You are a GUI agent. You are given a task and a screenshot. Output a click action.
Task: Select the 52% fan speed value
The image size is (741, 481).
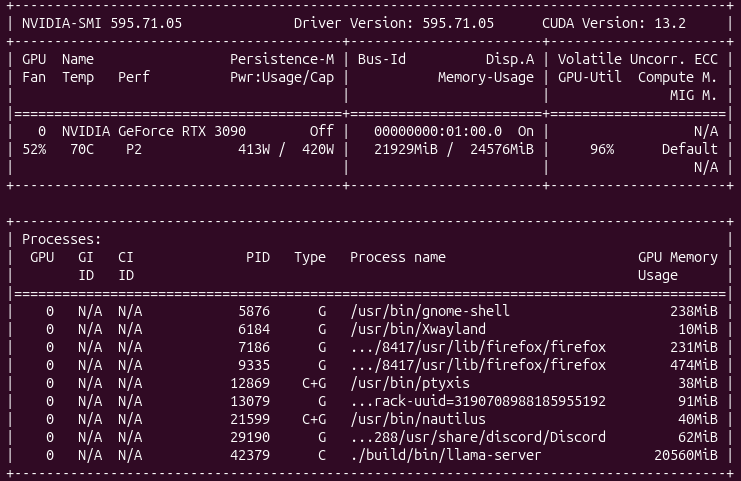tap(34, 149)
